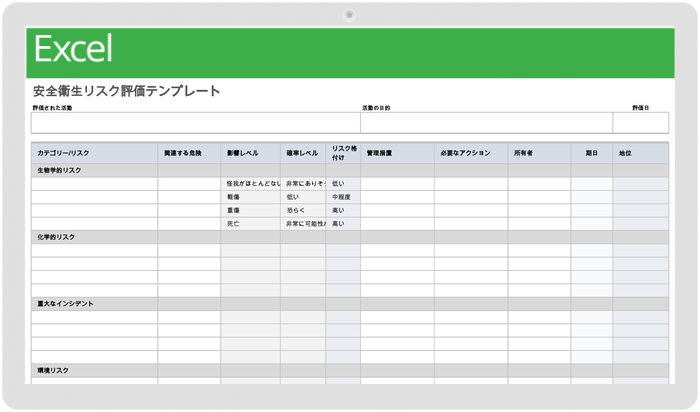700x412 pixels.
Task: Click the 活動の目的 field label
Action: 376,108
